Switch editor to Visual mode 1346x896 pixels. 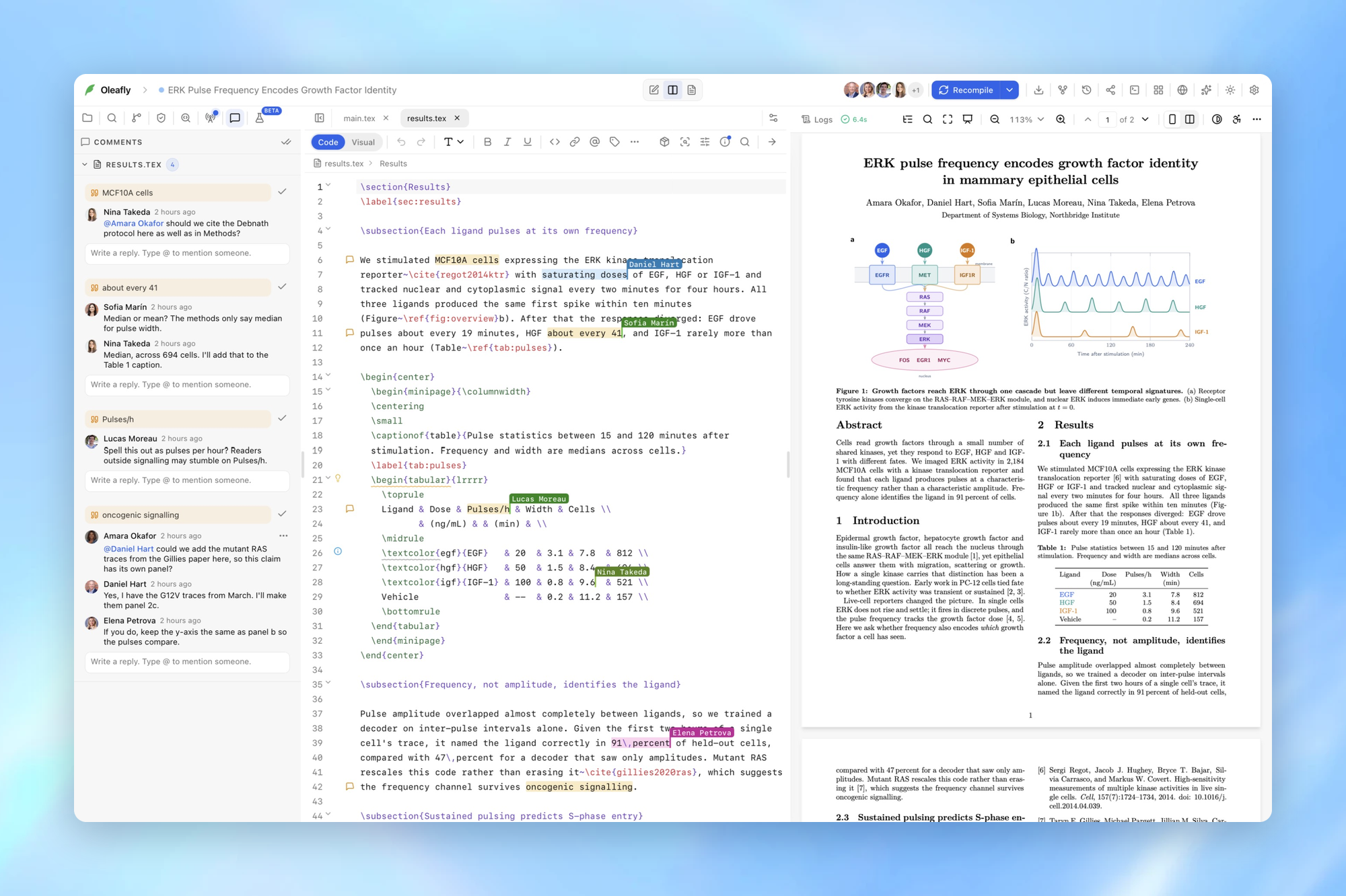point(363,142)
